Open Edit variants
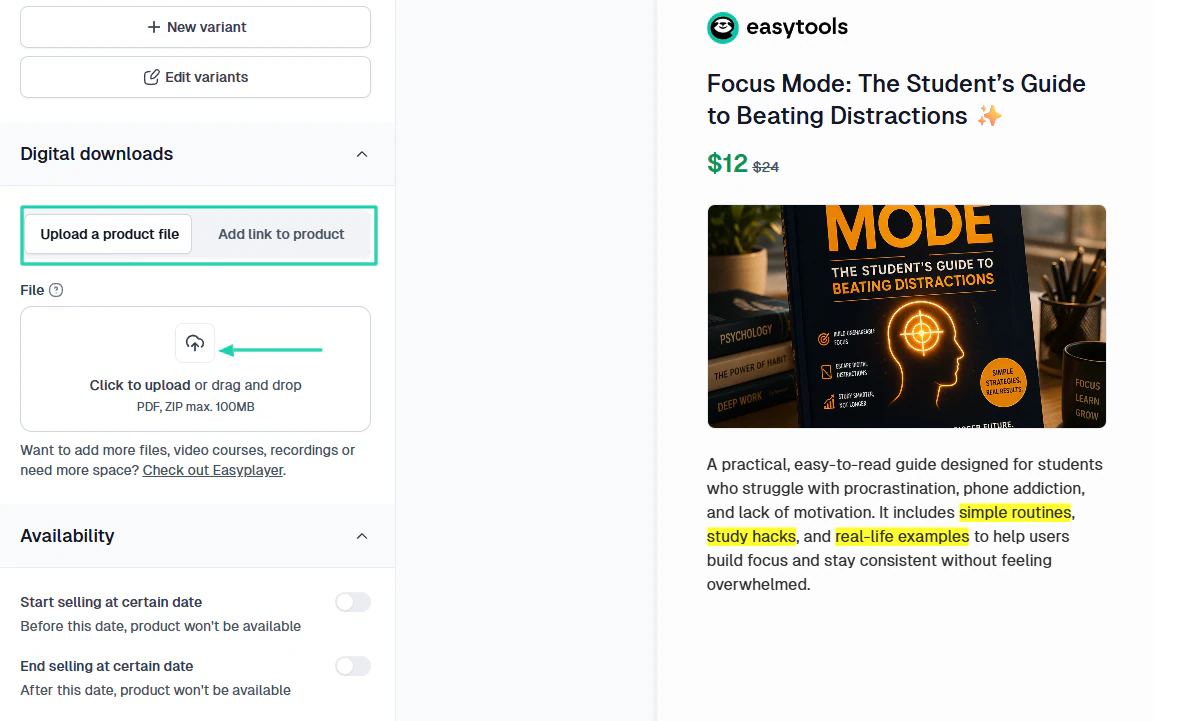The width and height of the screenshot is (1192, 721). click(195, 77)
